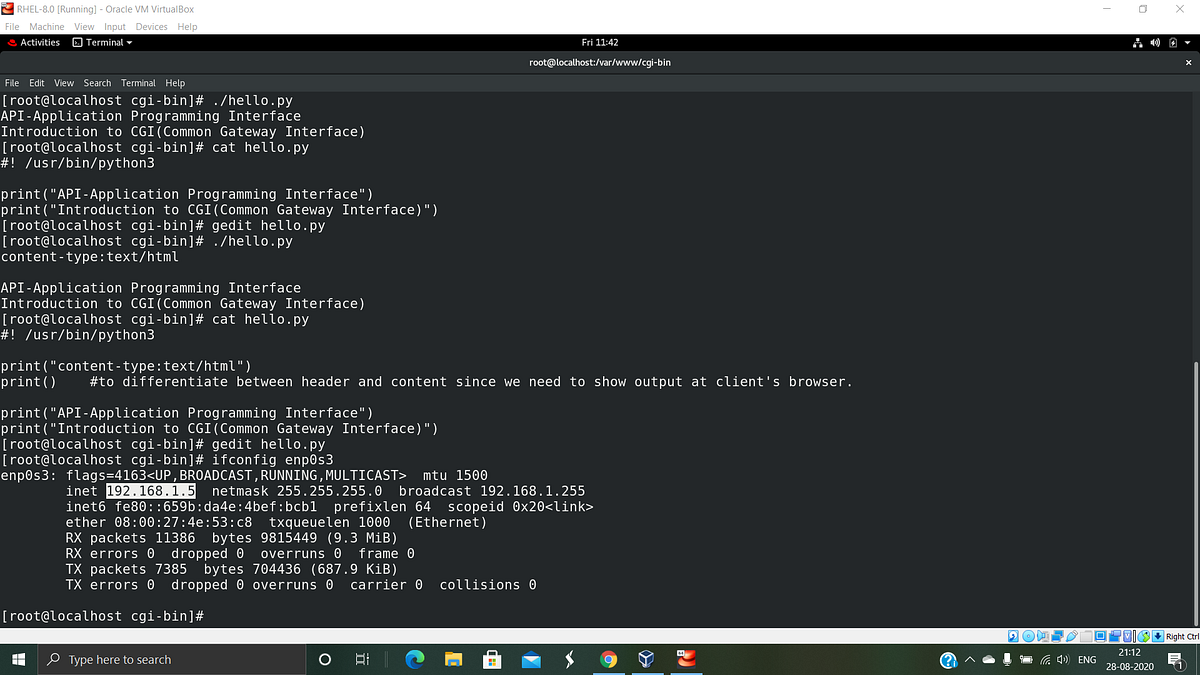Click the display settings icon in VirtualBox status bar
This screenshot has width=1200, height=675.
(1099, 636)
